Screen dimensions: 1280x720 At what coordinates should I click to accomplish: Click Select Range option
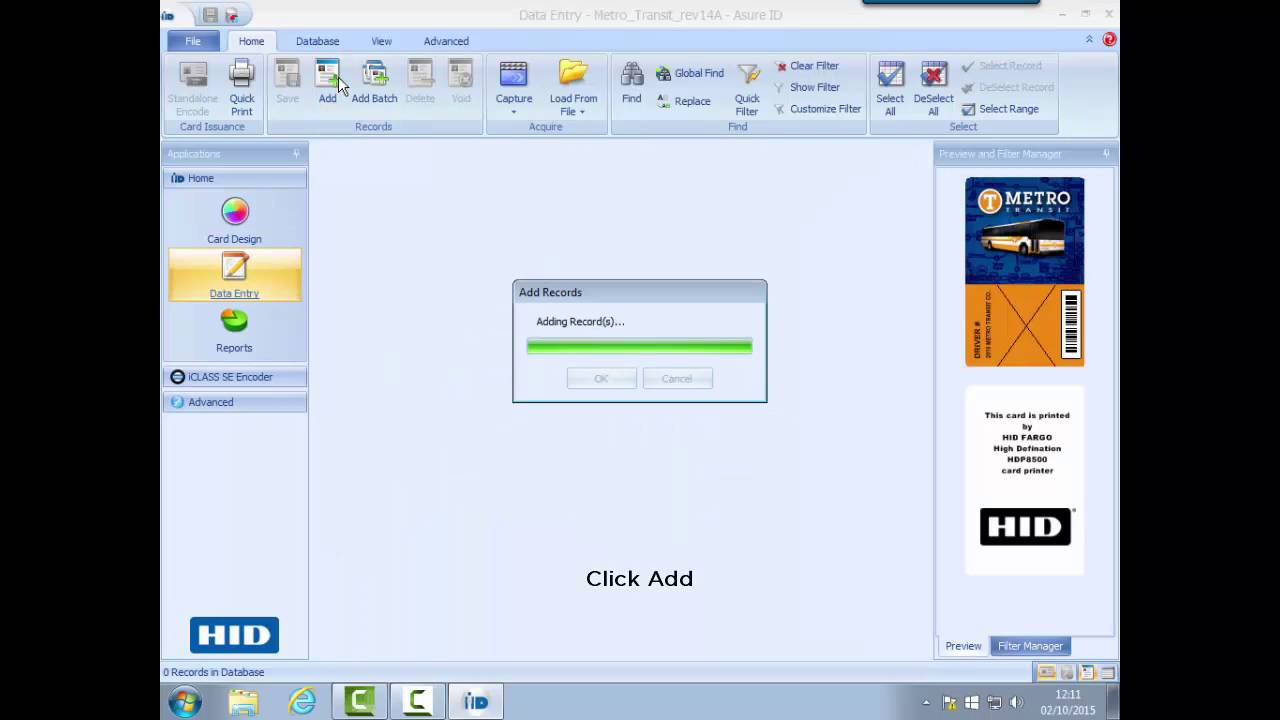pos(999,109)
